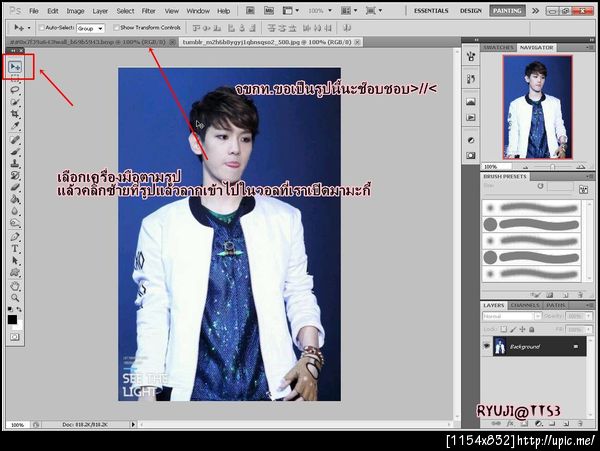Toggle lock all padlock in Layers
Viewport: 600px width, 451px height.
pos(532,329)
